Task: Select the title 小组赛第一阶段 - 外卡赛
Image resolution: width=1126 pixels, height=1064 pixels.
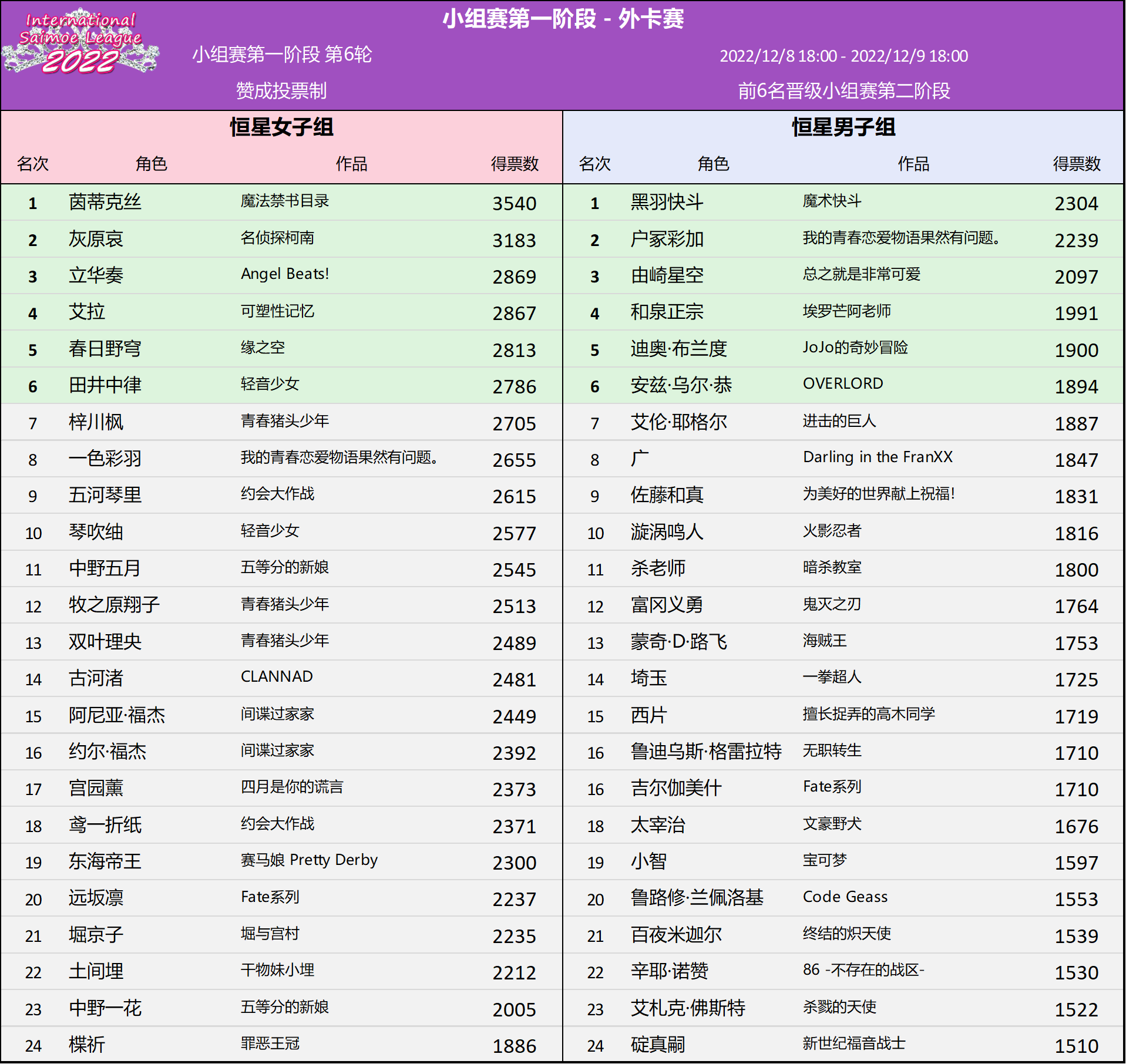Action: [563, 19]
